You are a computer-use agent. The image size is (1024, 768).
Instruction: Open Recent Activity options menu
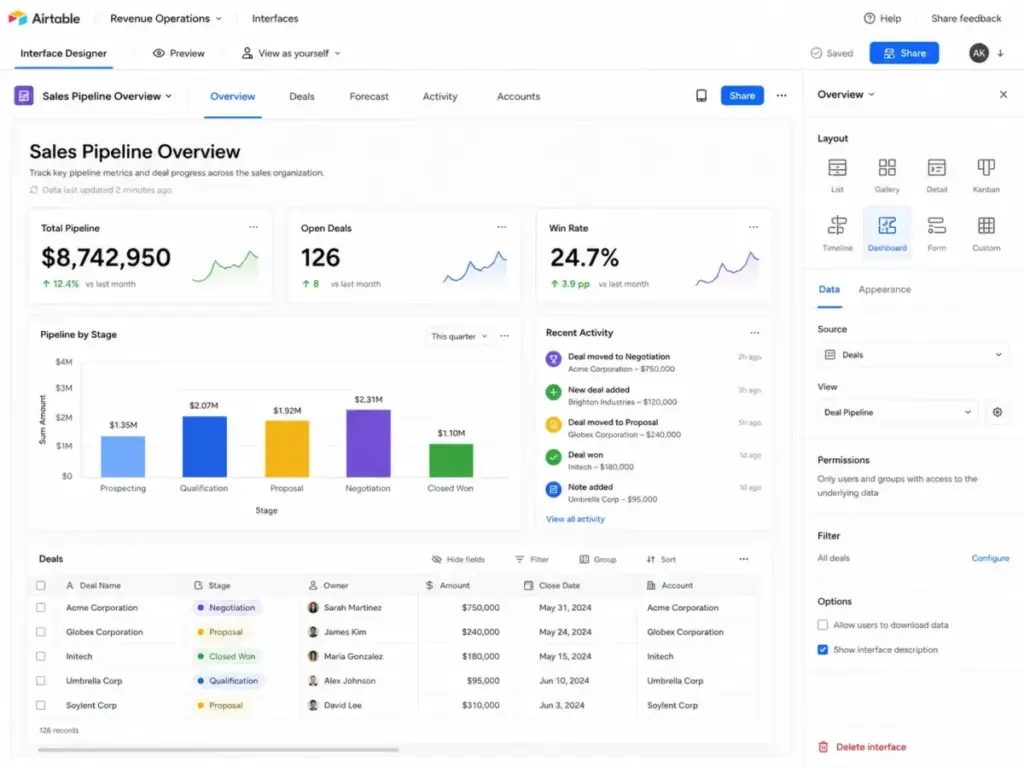click(754, 333)
